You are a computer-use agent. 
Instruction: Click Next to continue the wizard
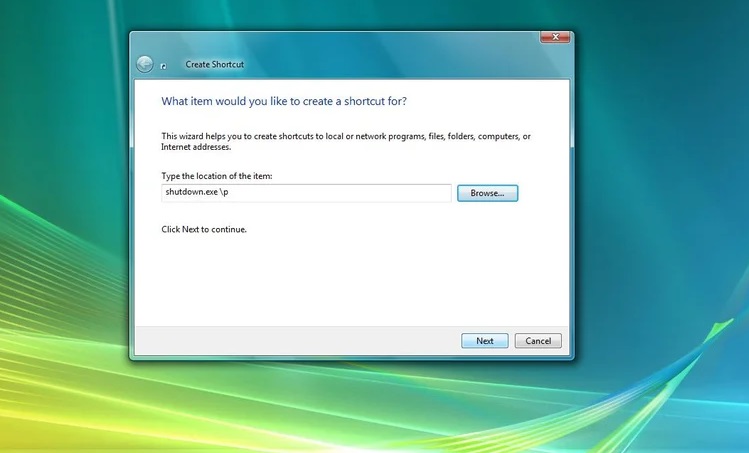click(x=484, y=341)
